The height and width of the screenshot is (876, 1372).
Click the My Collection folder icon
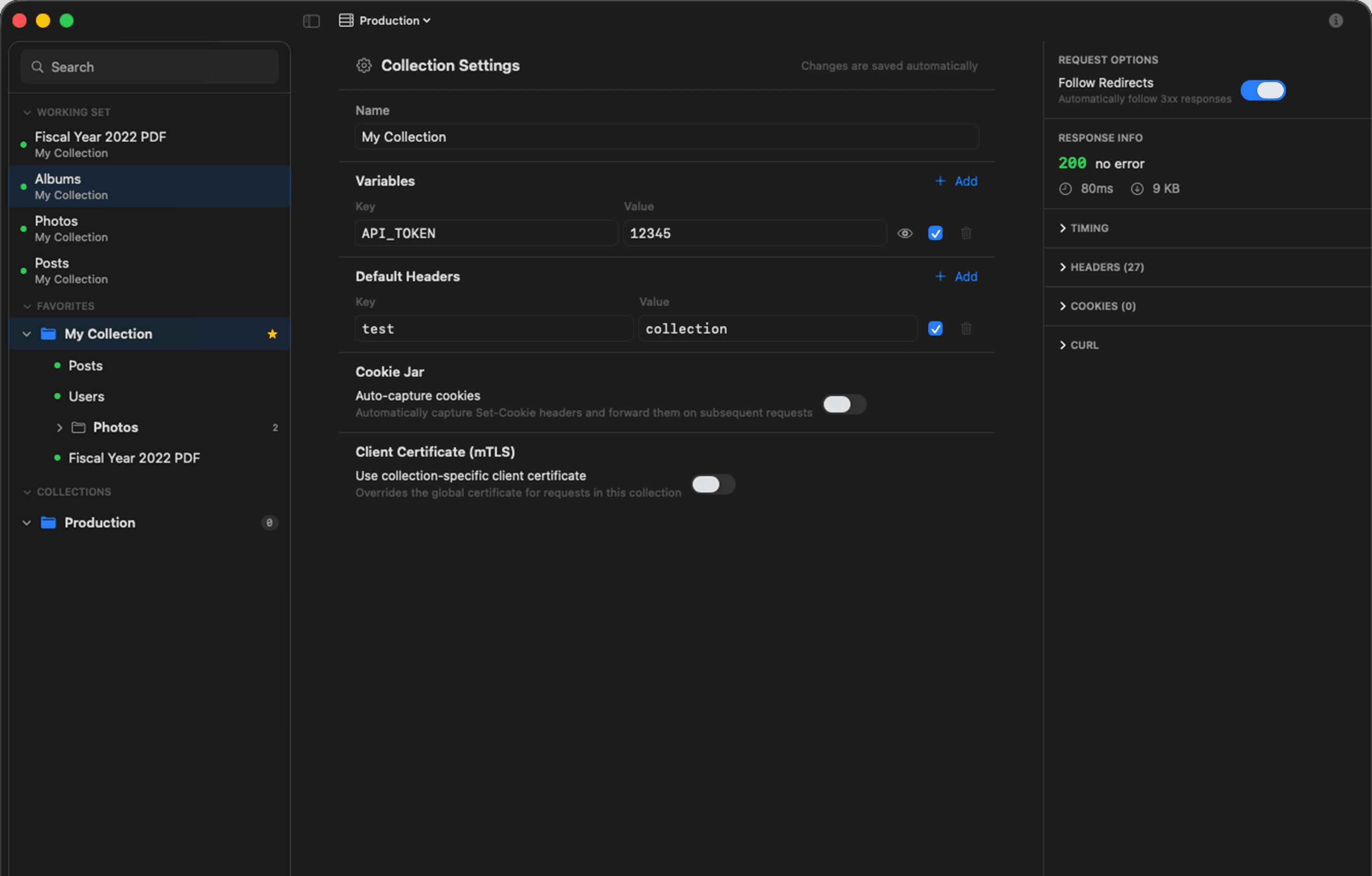[x=49, y=334]
